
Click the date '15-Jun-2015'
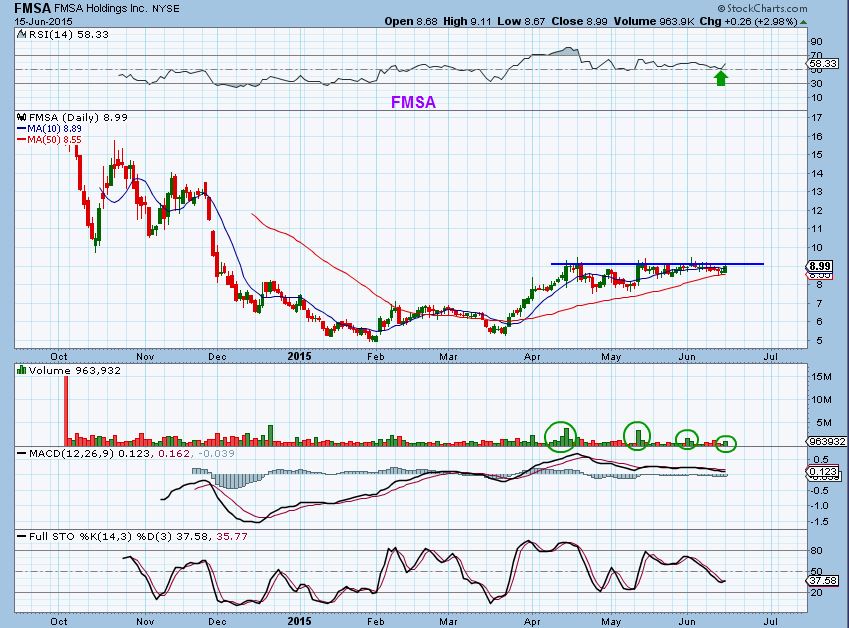(43, 22)
